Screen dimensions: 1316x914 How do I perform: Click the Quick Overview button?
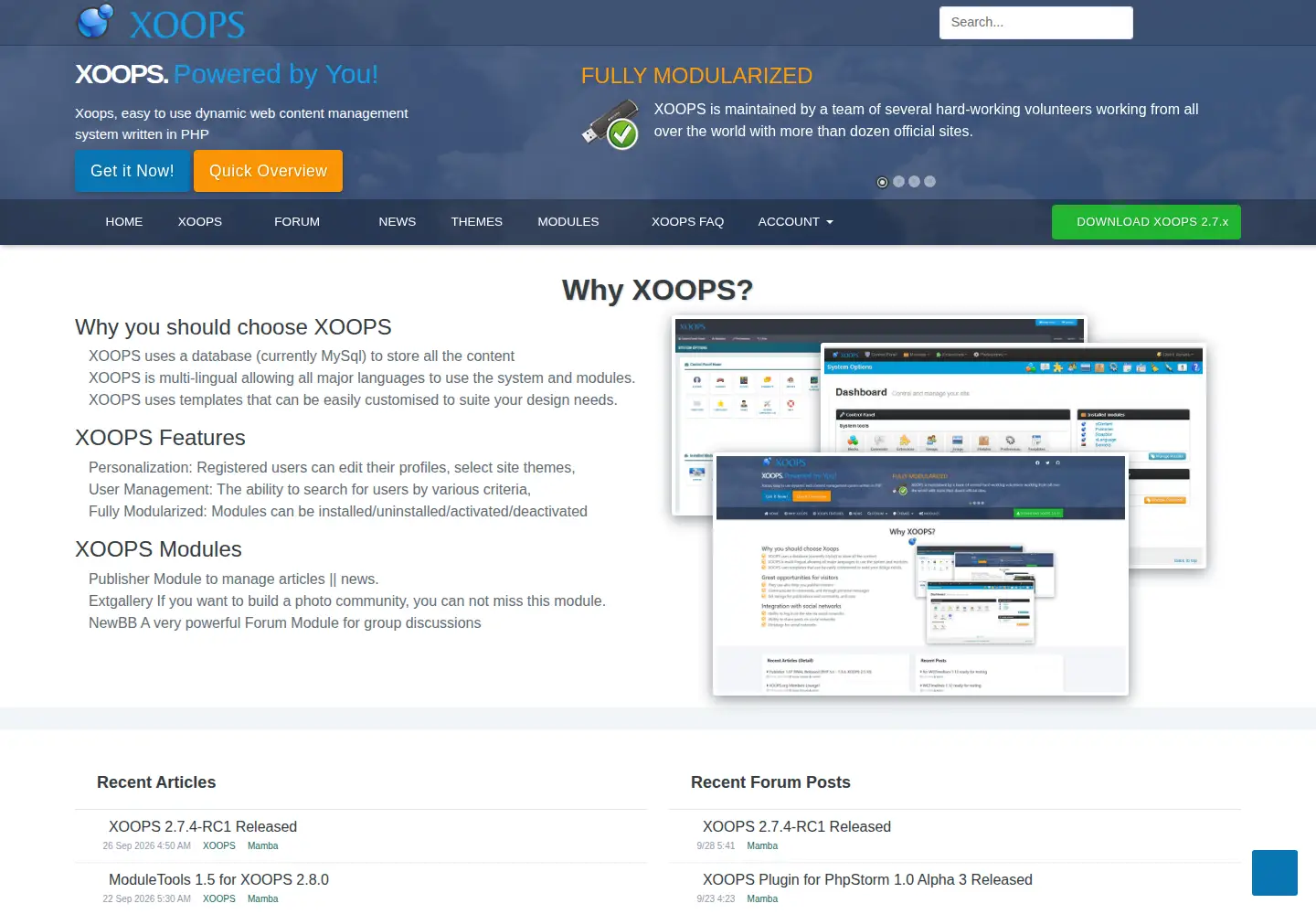(268, 171)
